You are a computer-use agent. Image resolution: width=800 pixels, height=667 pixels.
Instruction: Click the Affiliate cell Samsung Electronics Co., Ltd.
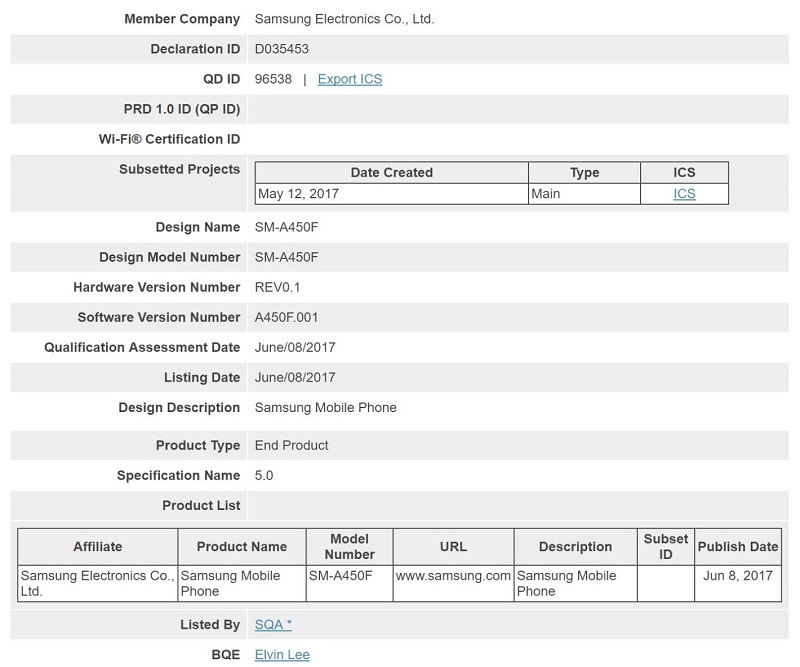pos(97,583)
